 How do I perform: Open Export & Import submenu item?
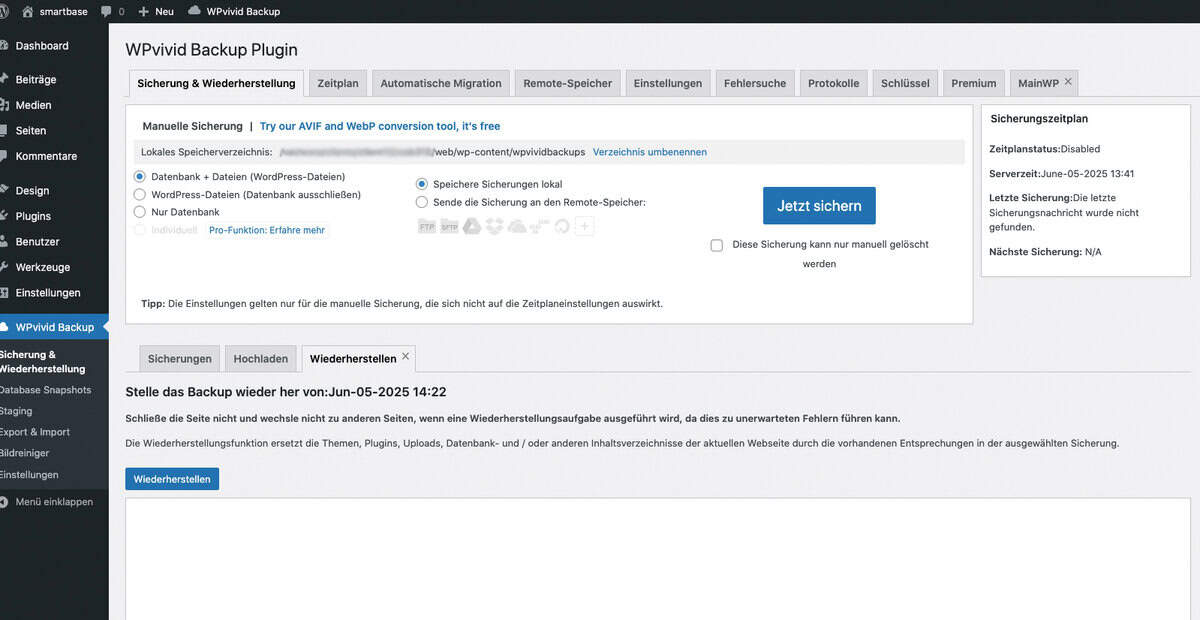[x=35, y=432]
